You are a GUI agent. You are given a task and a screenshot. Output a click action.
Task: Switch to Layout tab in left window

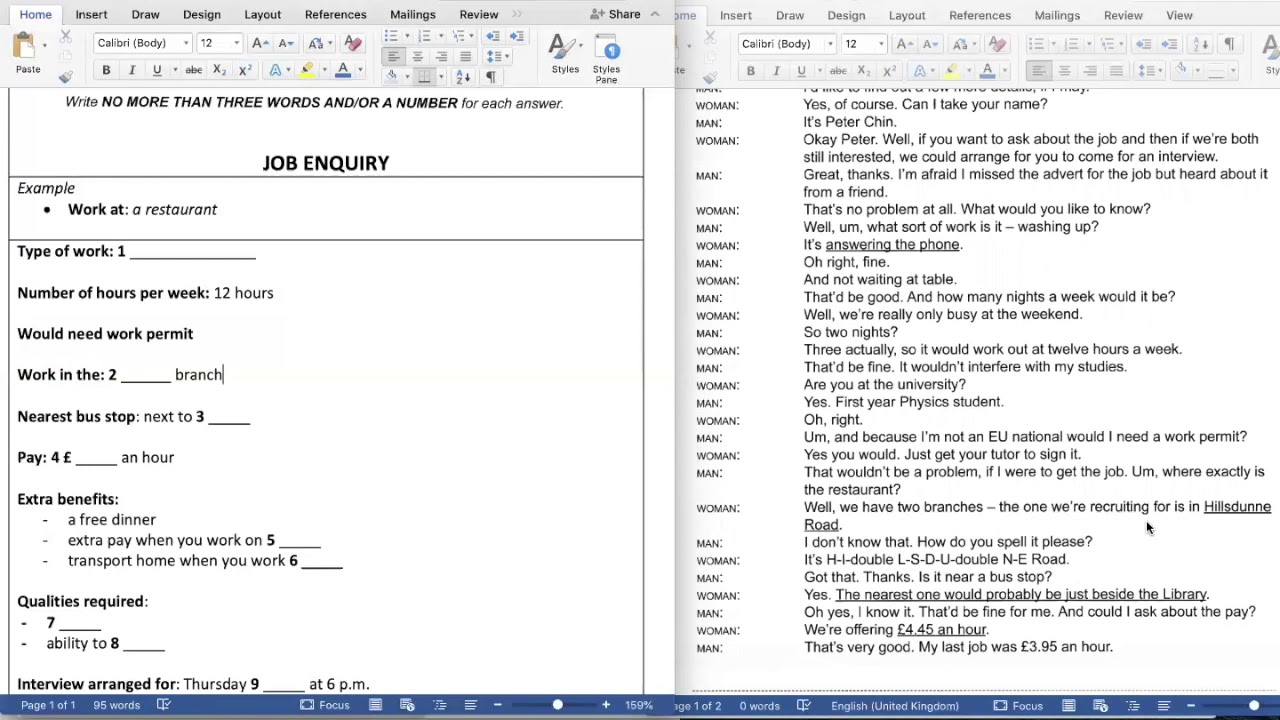(x=262, y=14)
